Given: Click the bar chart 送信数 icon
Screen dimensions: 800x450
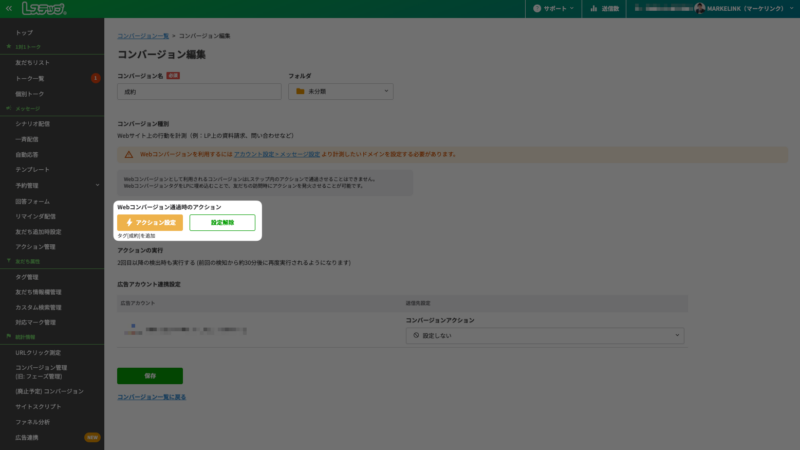Looking at the screenshot, I should tap(593, 8).
